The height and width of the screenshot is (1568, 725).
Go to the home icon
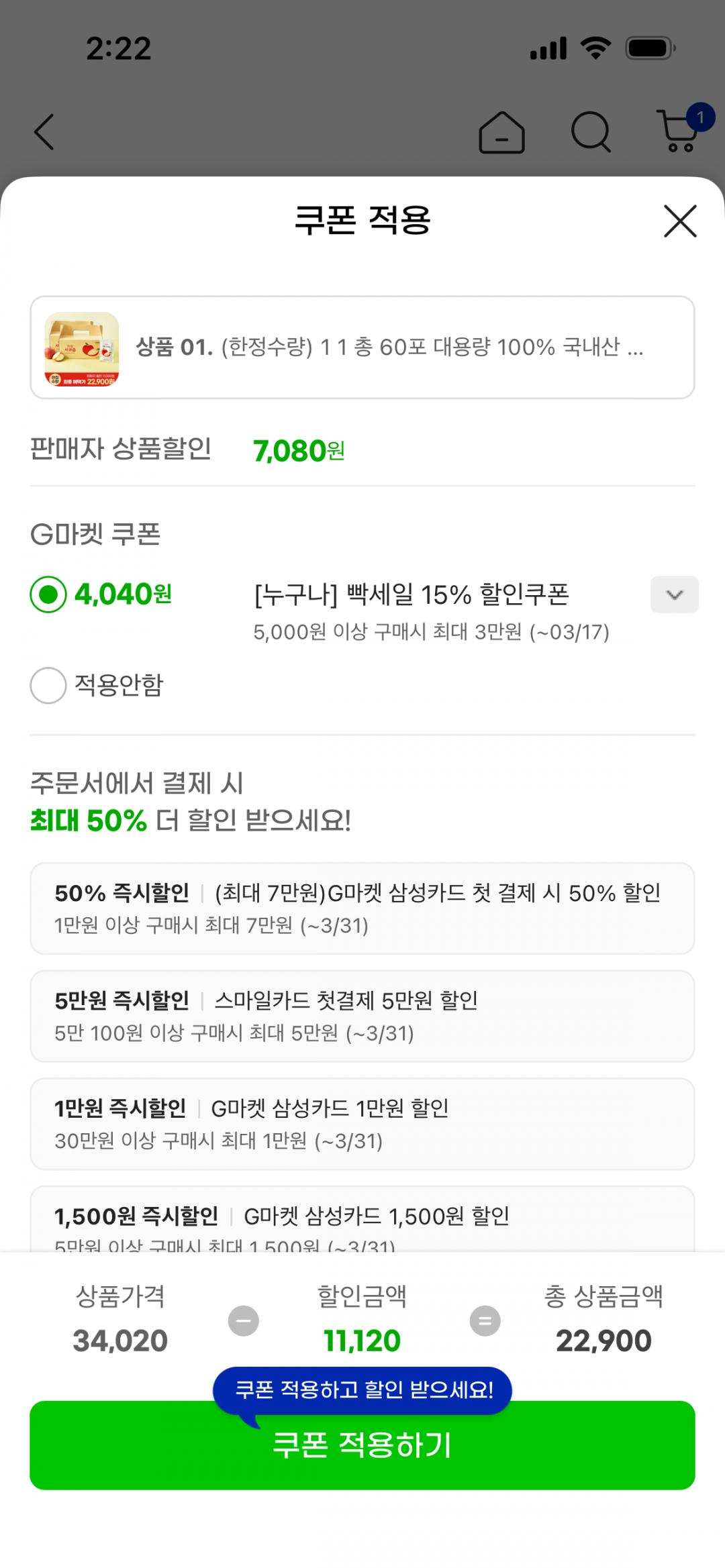(x=501, y=132)
